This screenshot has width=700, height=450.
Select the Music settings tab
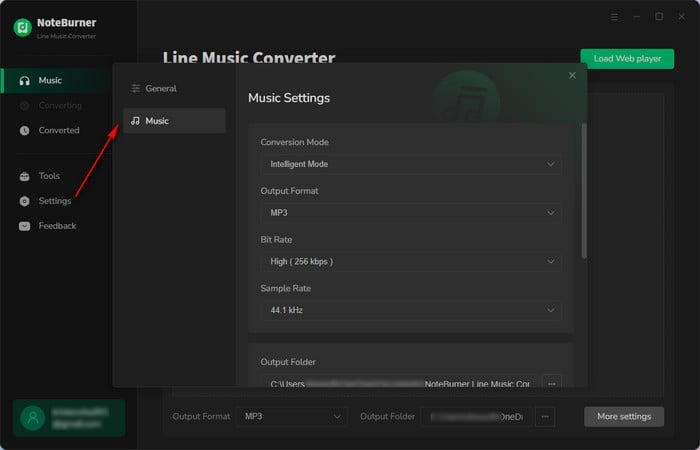pyautogui.click(x=174, y=121)
